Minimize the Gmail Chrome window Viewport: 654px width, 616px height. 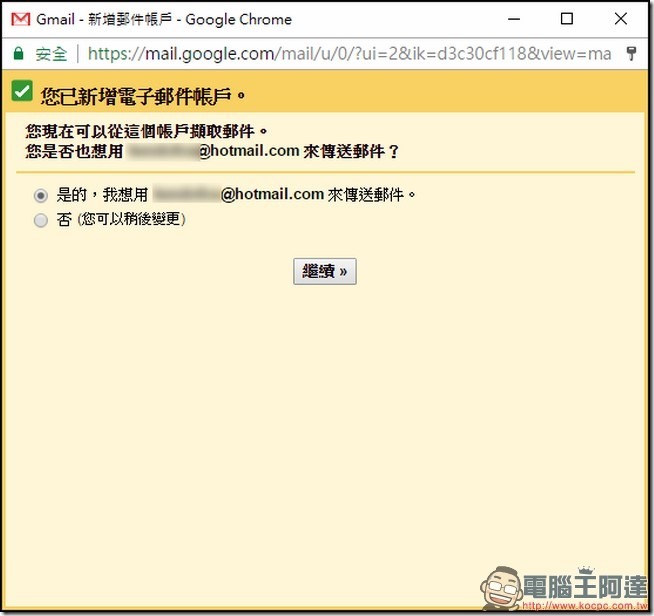click(514, 19)
